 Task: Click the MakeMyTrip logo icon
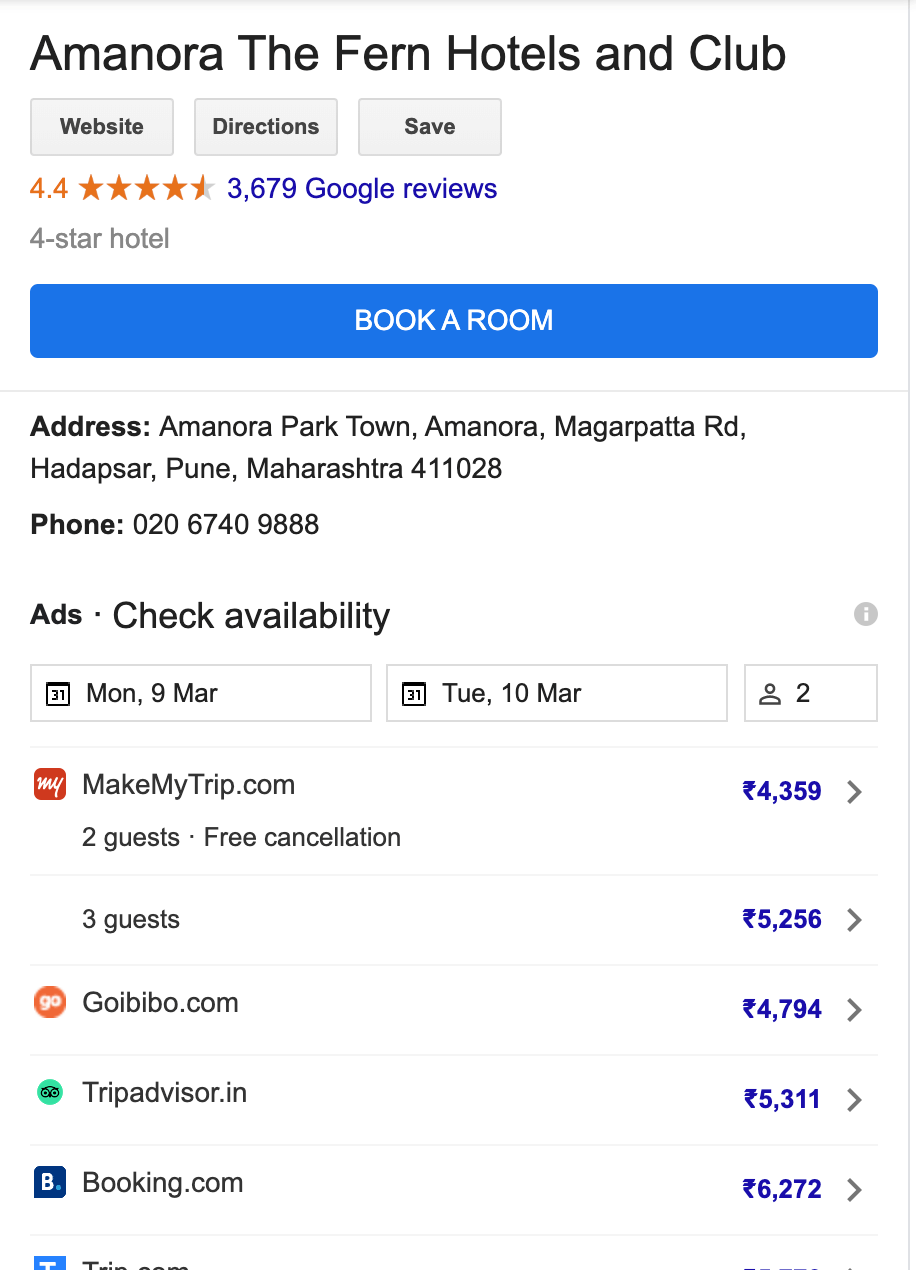pos(50,784)
